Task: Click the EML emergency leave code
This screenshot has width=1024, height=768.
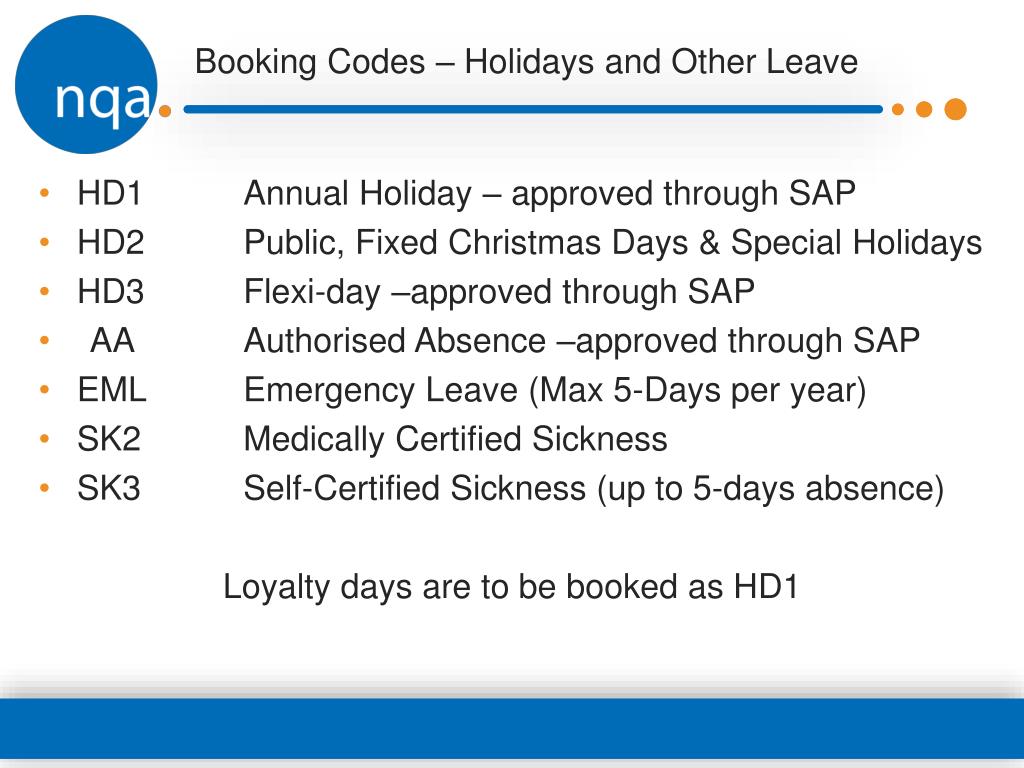Action: tap(112, 390)
